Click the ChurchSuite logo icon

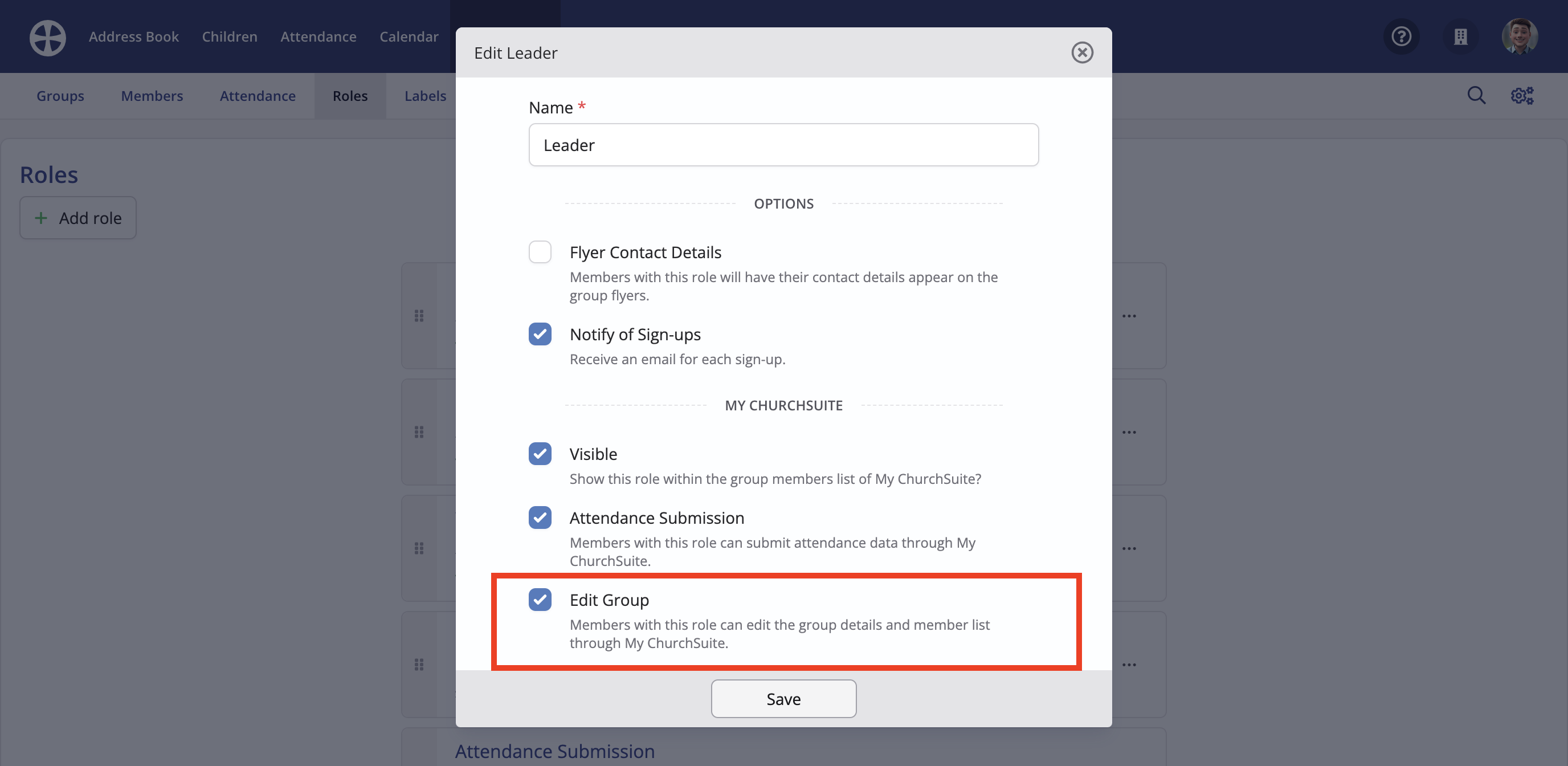[x=47, y=37]
